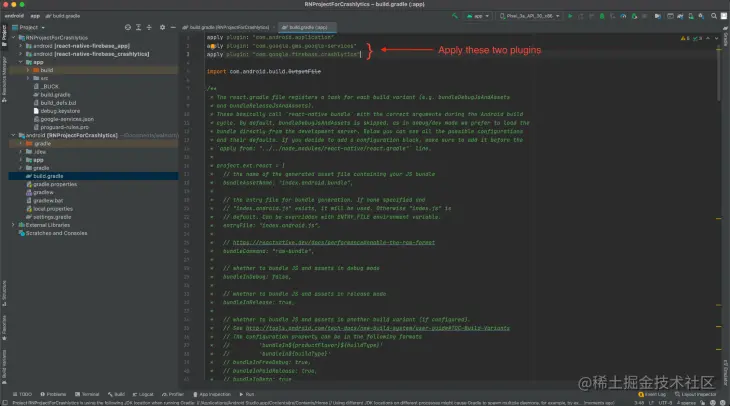Select the build.gradle (:app) editor tab
Viewport: 730px width, 406px height.
pyautogui.click(x=305, y=27)
